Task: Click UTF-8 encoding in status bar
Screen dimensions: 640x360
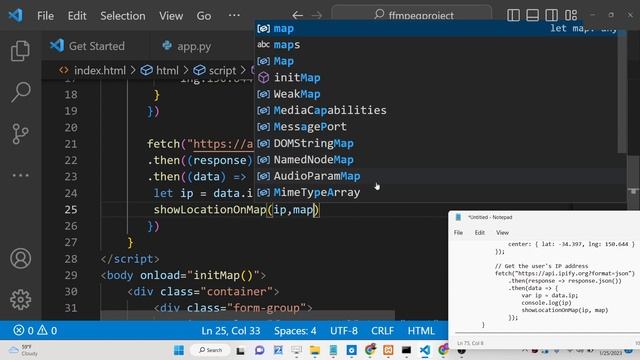Action: coord(344,331)
